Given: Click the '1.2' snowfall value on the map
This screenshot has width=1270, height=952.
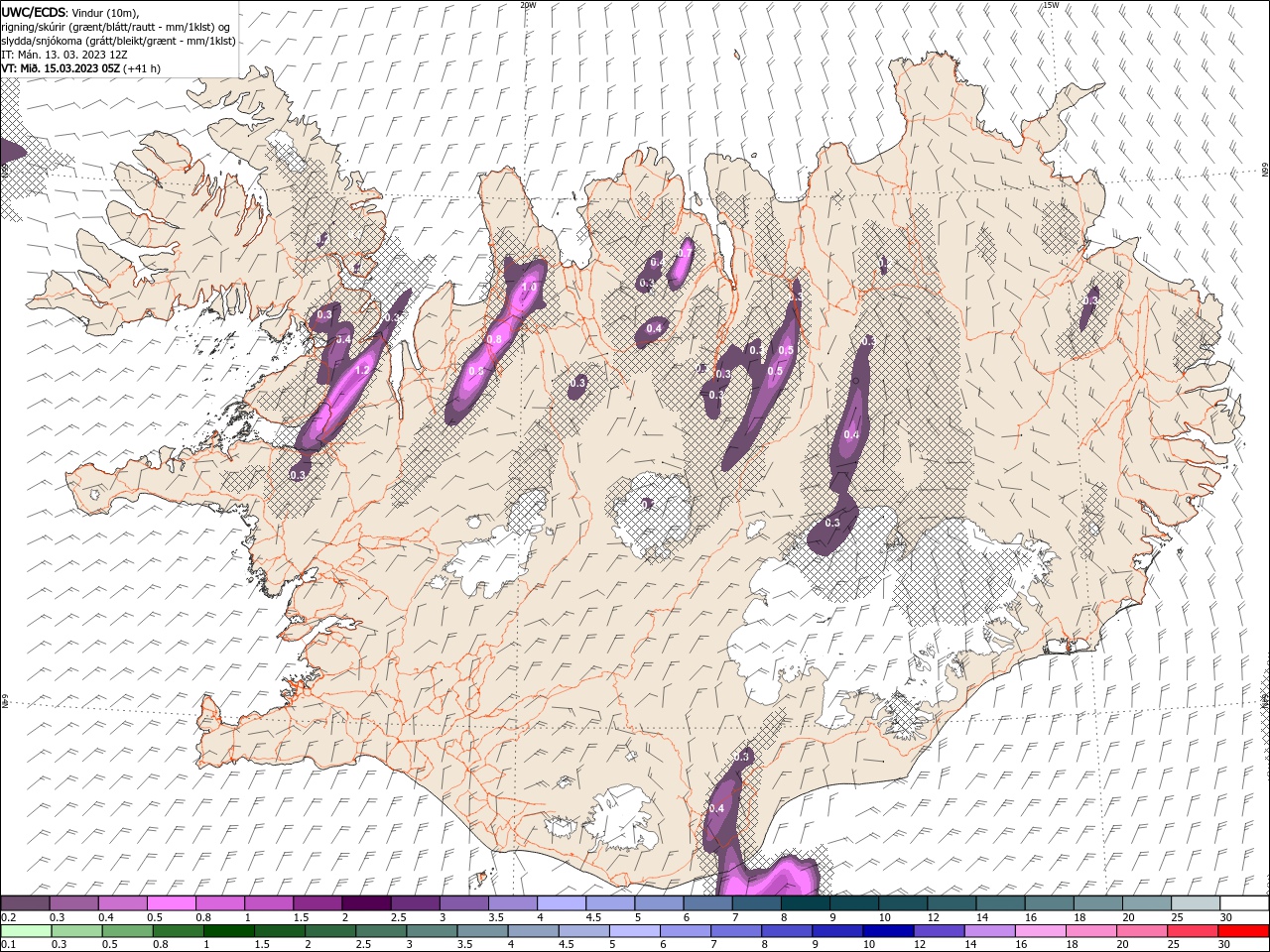Looking at the screenshot, I should [362, 370].
